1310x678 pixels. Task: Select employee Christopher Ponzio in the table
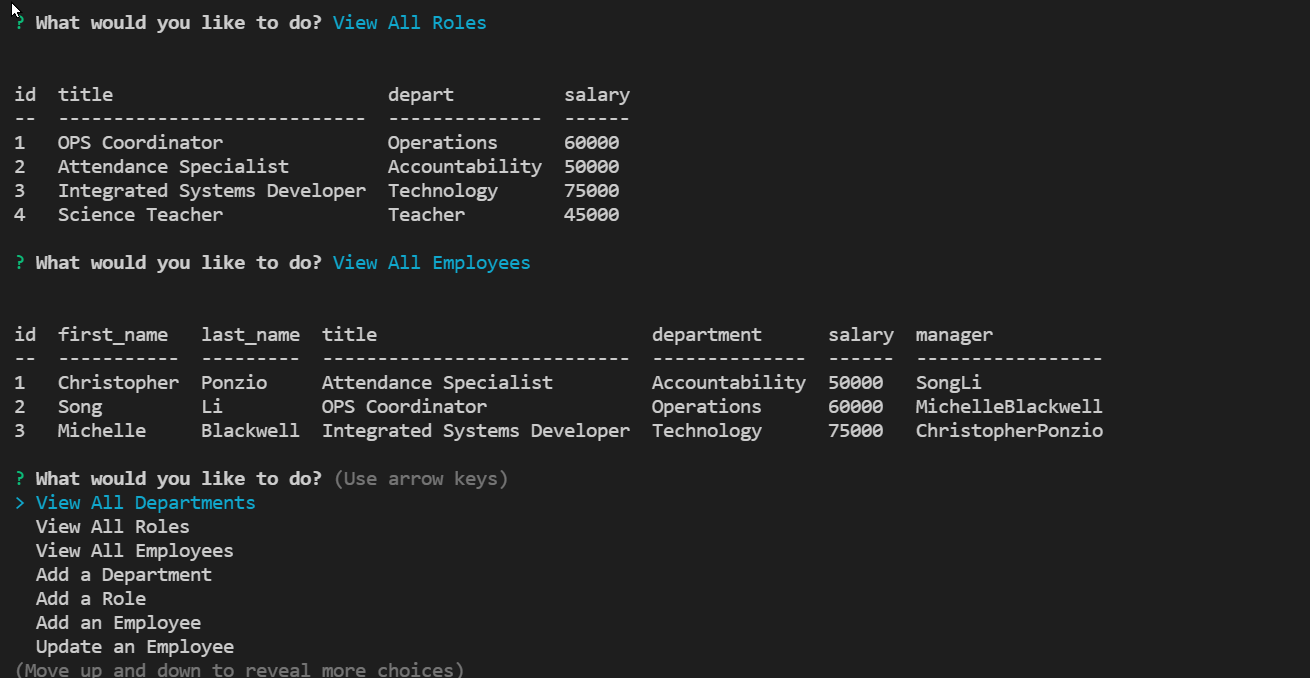pyautogui.click(x=175, y=382)
